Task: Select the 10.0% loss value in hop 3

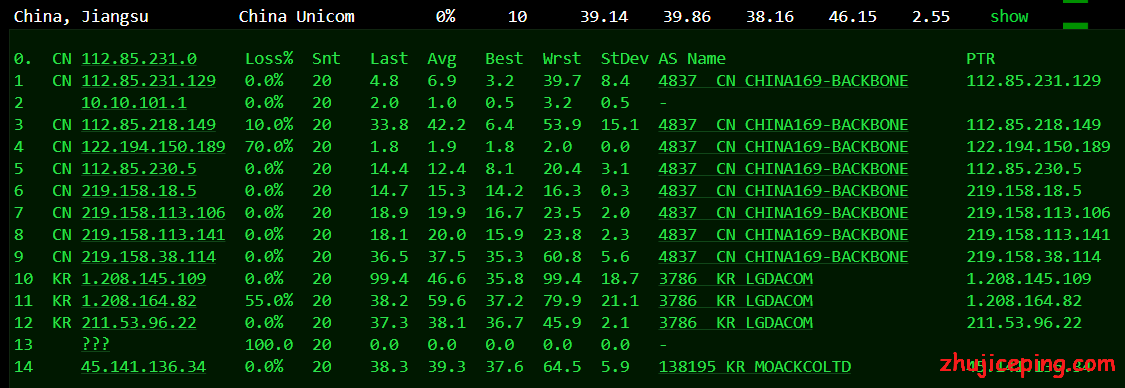Action: (x=269, y=125)
